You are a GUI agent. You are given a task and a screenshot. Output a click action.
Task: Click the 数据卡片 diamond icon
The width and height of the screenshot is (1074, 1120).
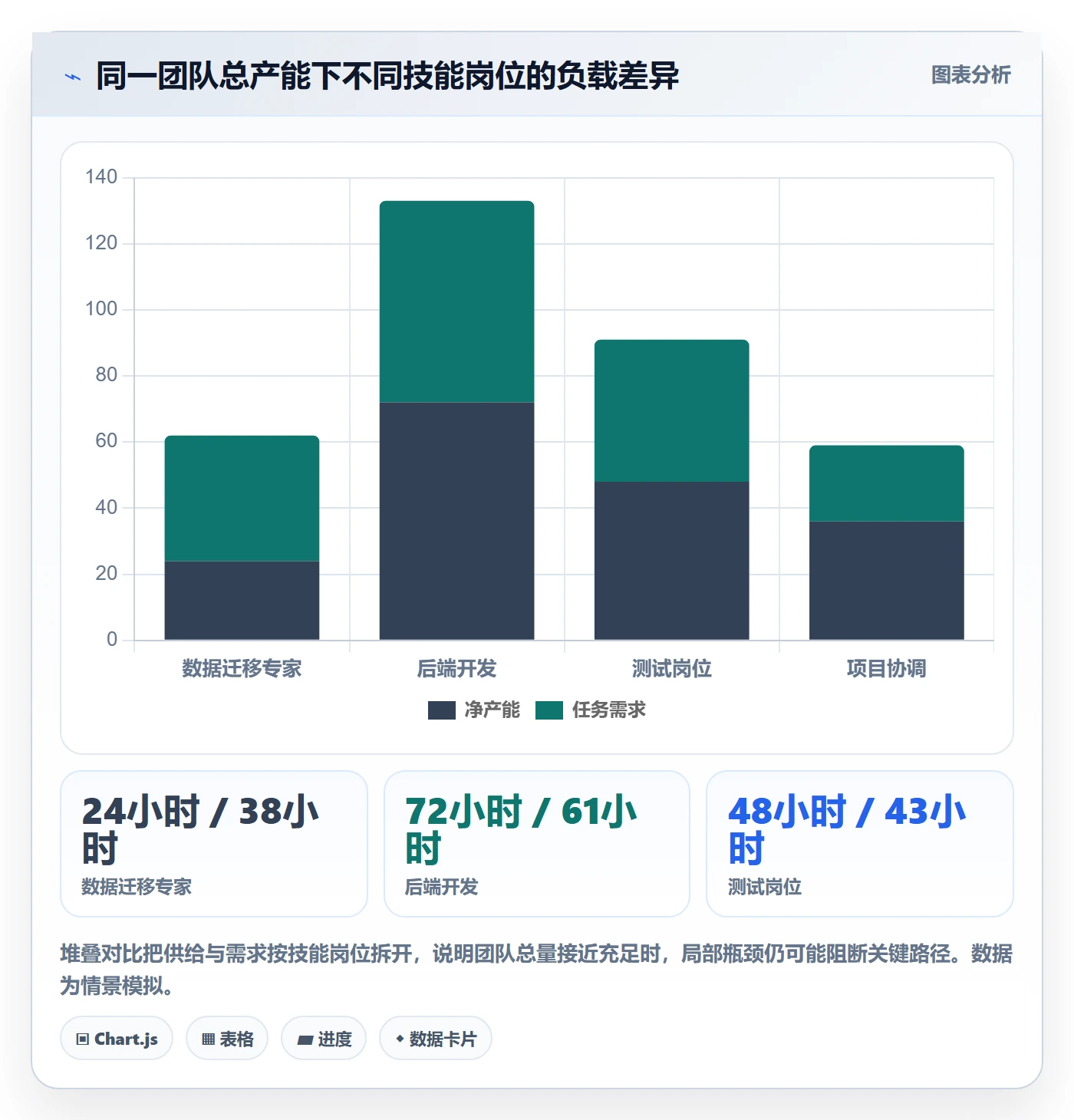pyautogui.click(x=400, y=1039)
